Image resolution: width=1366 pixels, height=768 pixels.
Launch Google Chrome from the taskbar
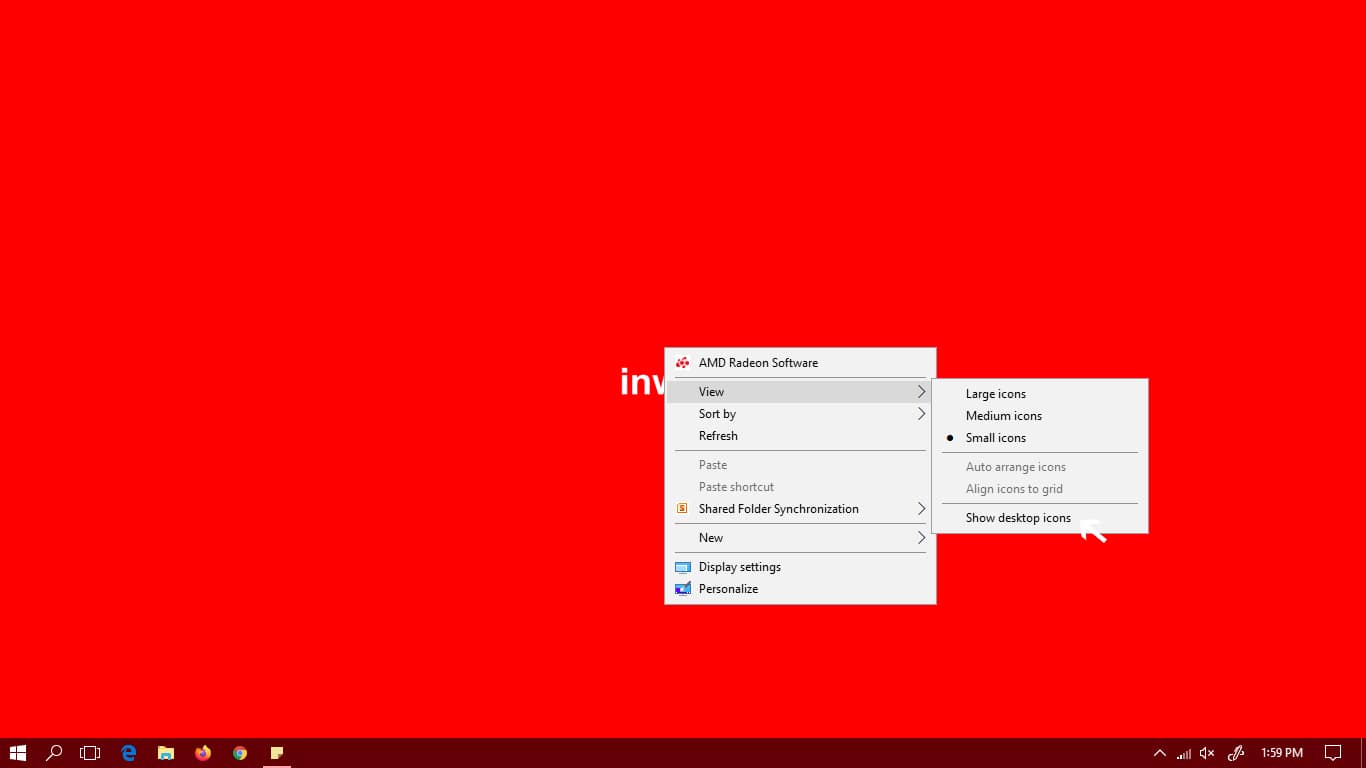(x=239, y=752)
